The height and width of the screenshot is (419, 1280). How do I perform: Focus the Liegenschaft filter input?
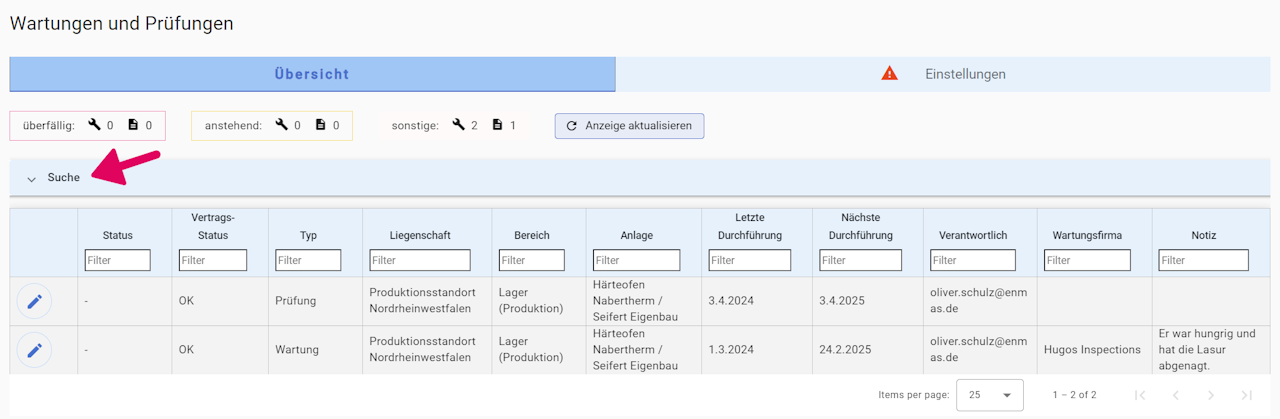[x=419, y=260]
